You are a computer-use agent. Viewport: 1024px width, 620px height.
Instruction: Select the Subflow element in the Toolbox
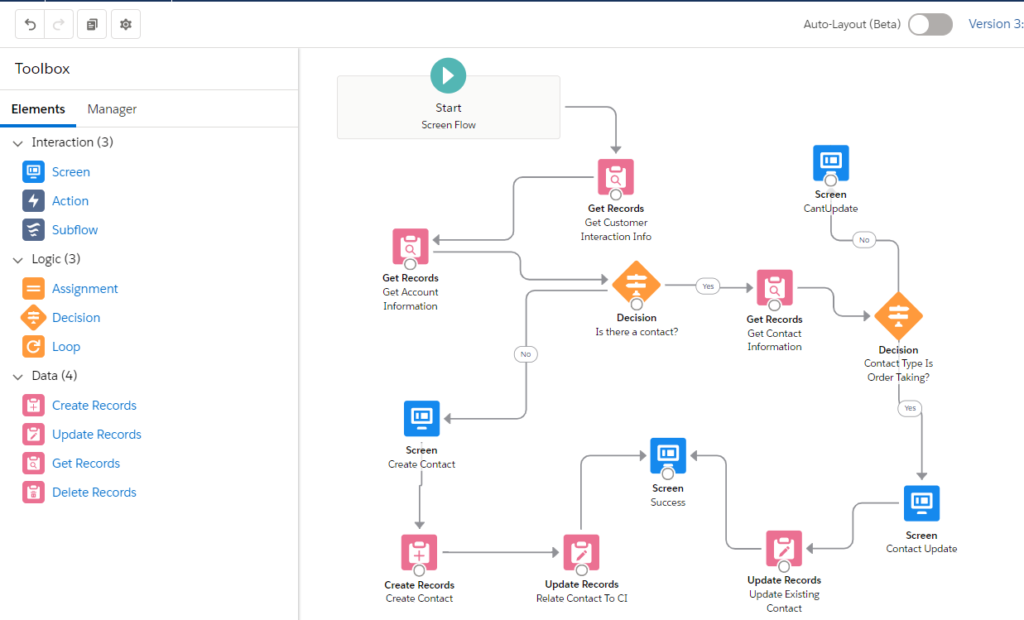point(72,229)
